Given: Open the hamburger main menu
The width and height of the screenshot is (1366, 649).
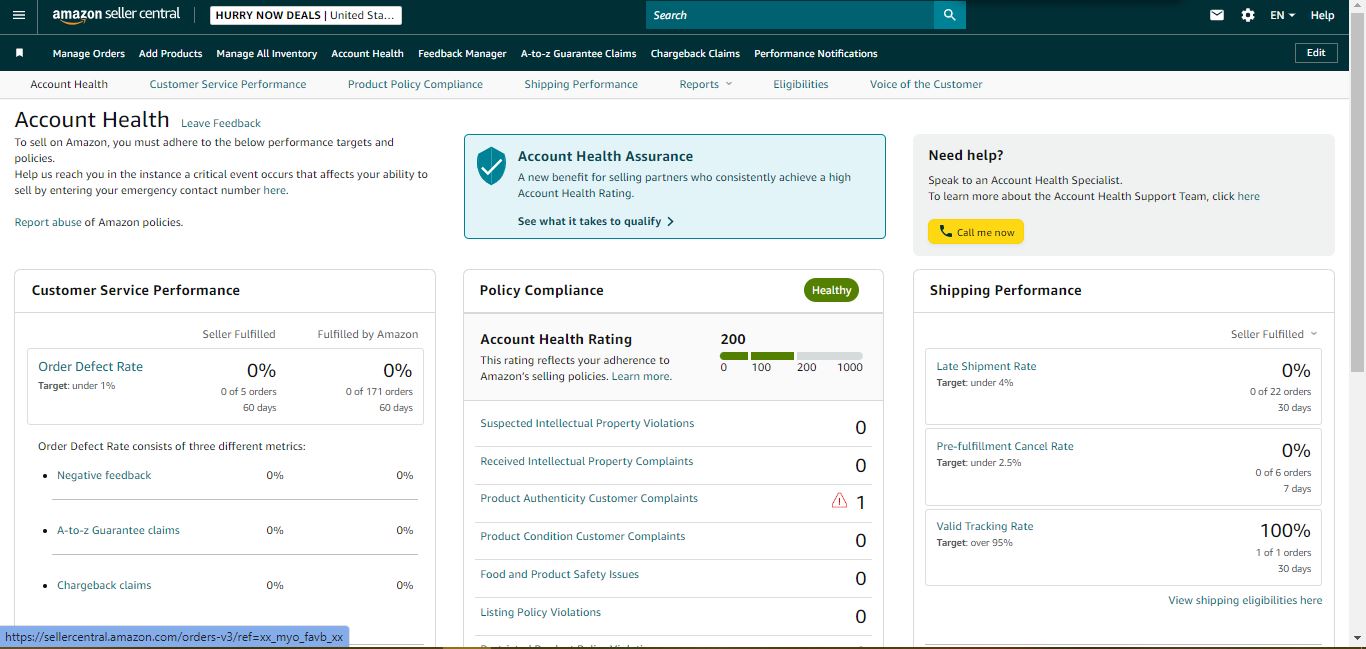Looking at the screenshot, I should coord(19,15).
